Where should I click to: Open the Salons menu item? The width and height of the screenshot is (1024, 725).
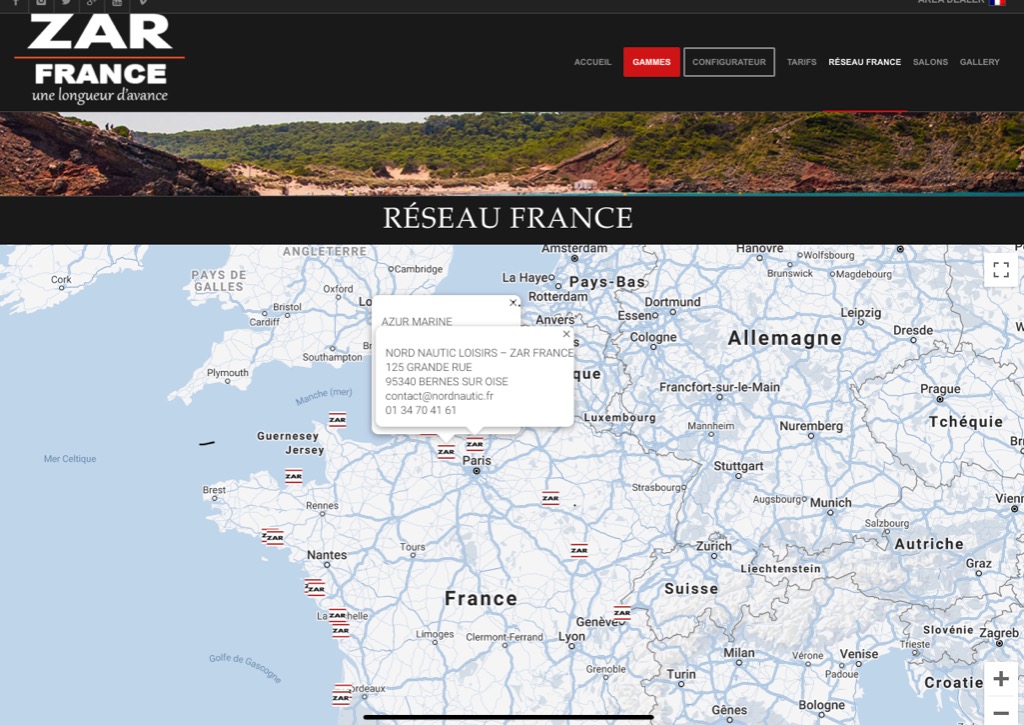tap(930, 62)
